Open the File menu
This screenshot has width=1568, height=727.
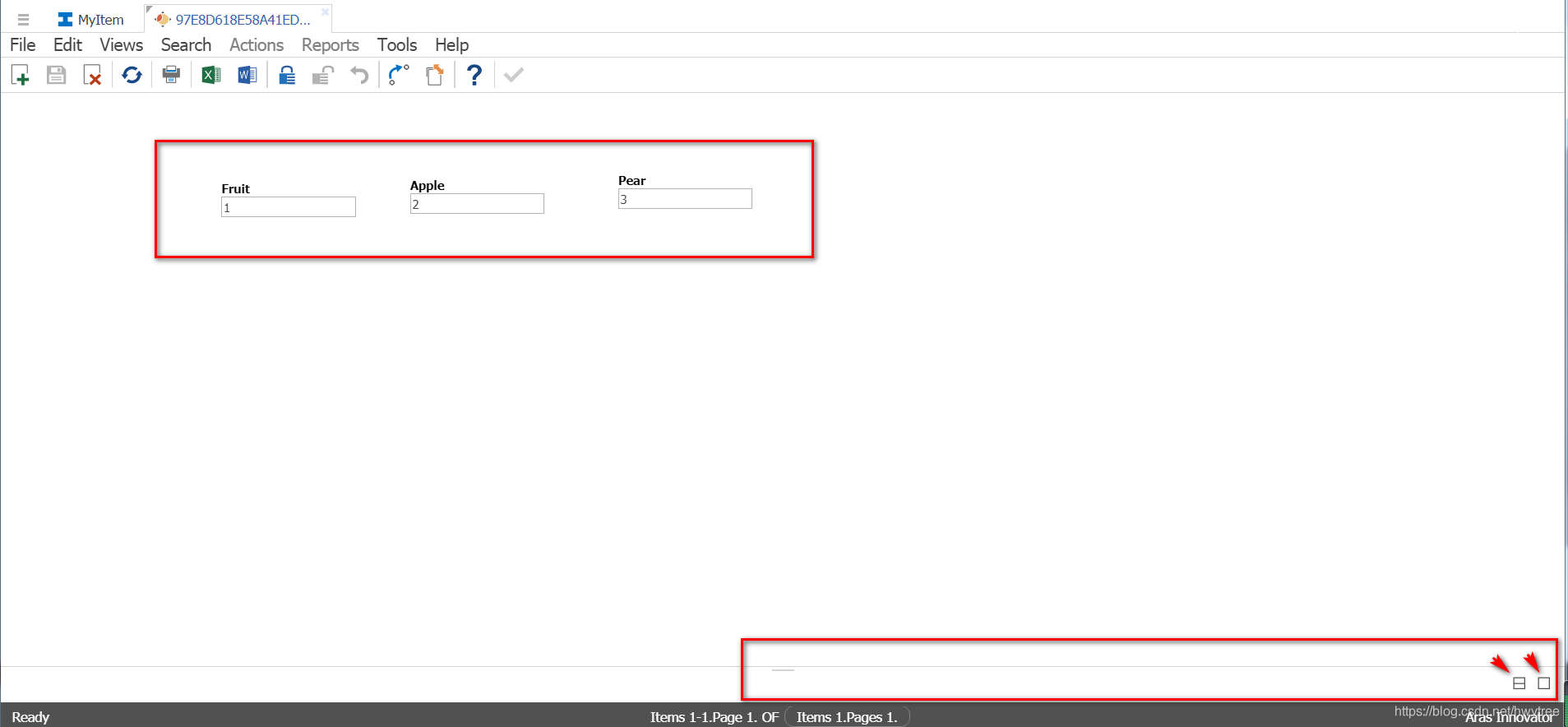pyautogui.click(x=23, y=45)
